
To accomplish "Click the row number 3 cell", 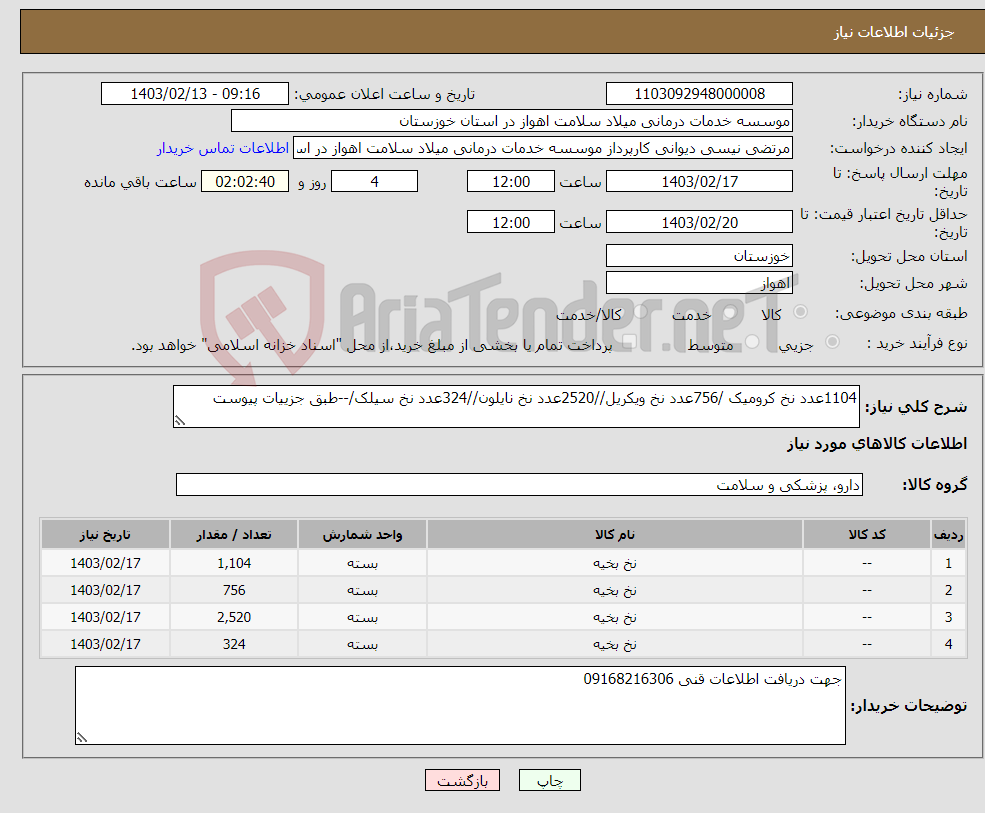I will [x=949, y=617].
